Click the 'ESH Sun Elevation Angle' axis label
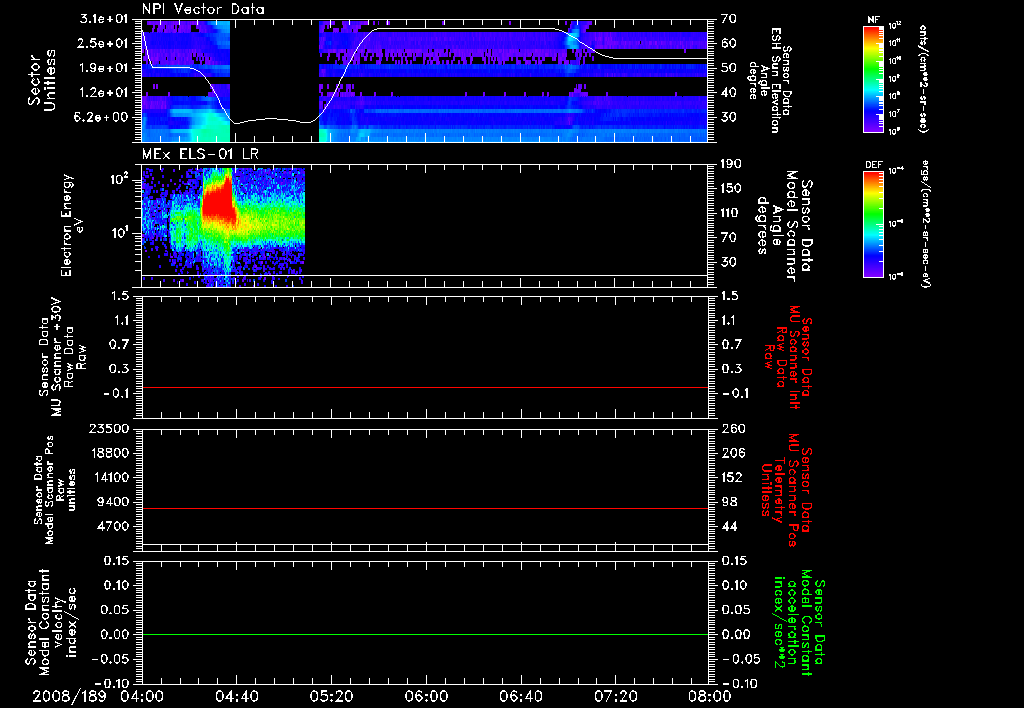 click(769, 80)
